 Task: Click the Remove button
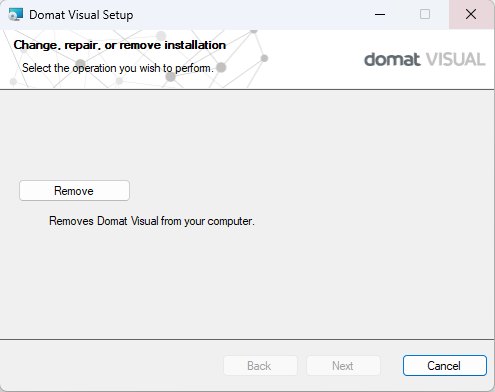point(74,191)
